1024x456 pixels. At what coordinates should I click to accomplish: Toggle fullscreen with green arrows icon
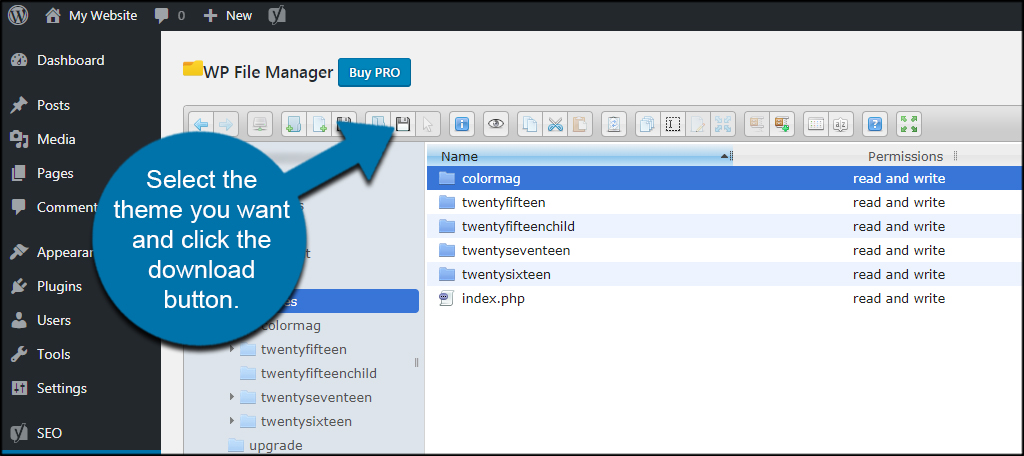click(x=908, y=123)
